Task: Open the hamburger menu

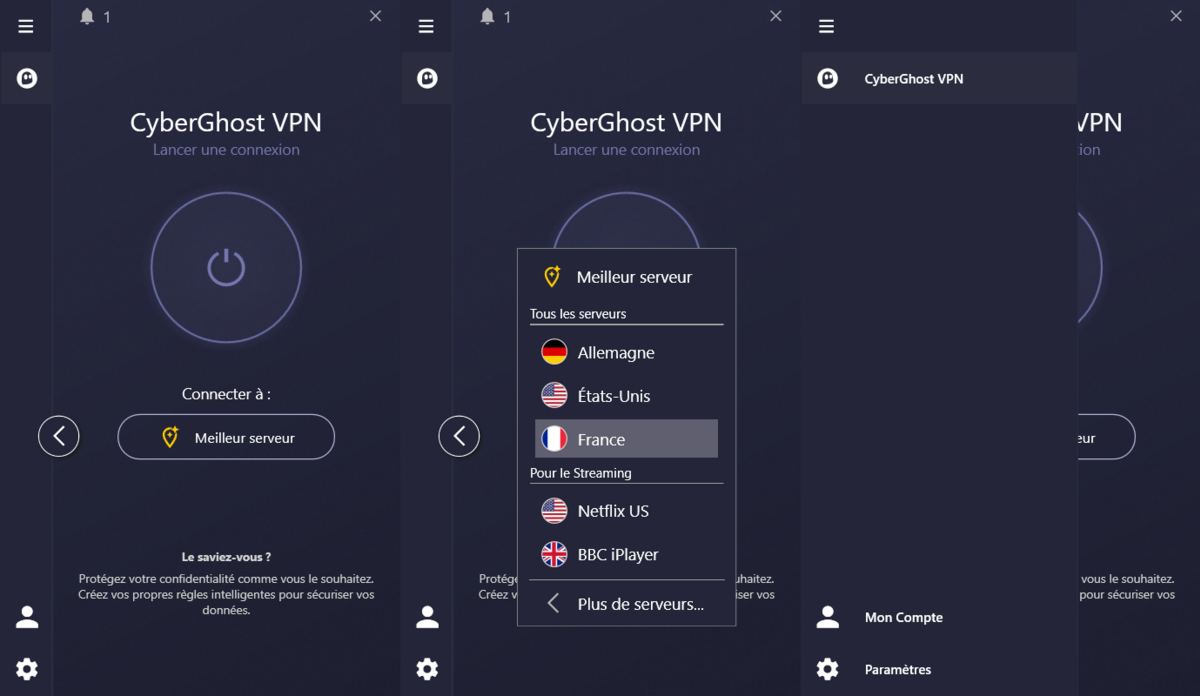Action: click(x=26, y=25)
